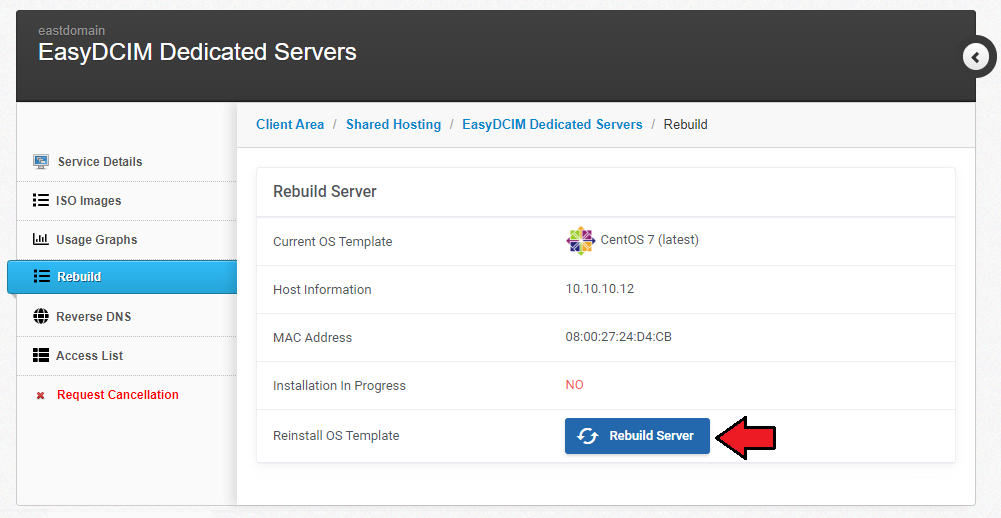This screenshot has width=1001, height=518.
Task: Click the Host Information label
Action: 322,289
